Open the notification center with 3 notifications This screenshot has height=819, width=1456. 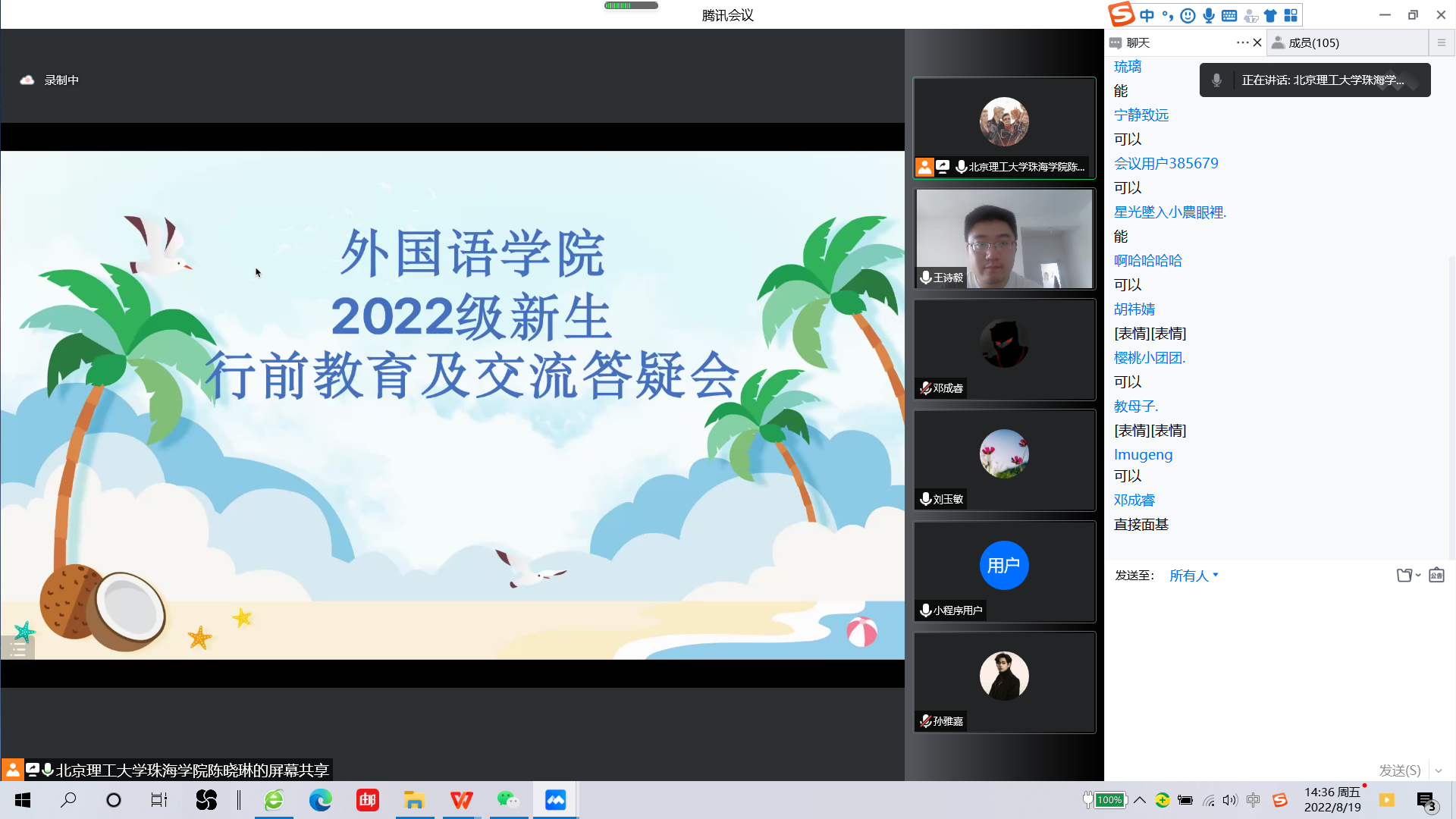point(1426,801)
